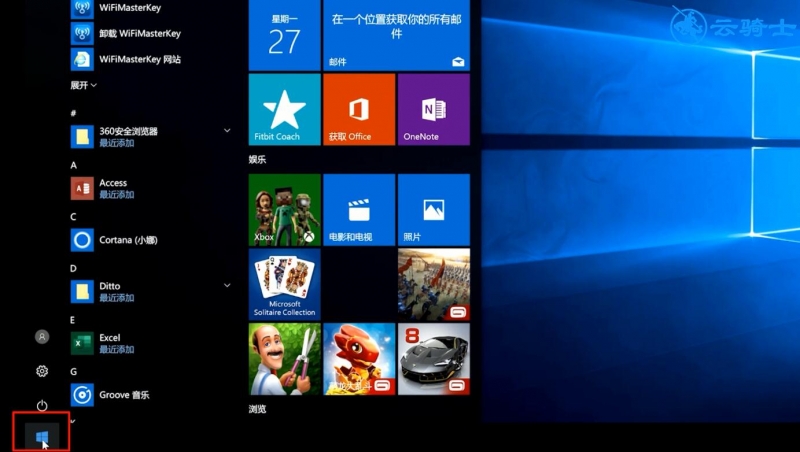Open WiFiMasterKey website shortcut icon

(x=82, y=59)
